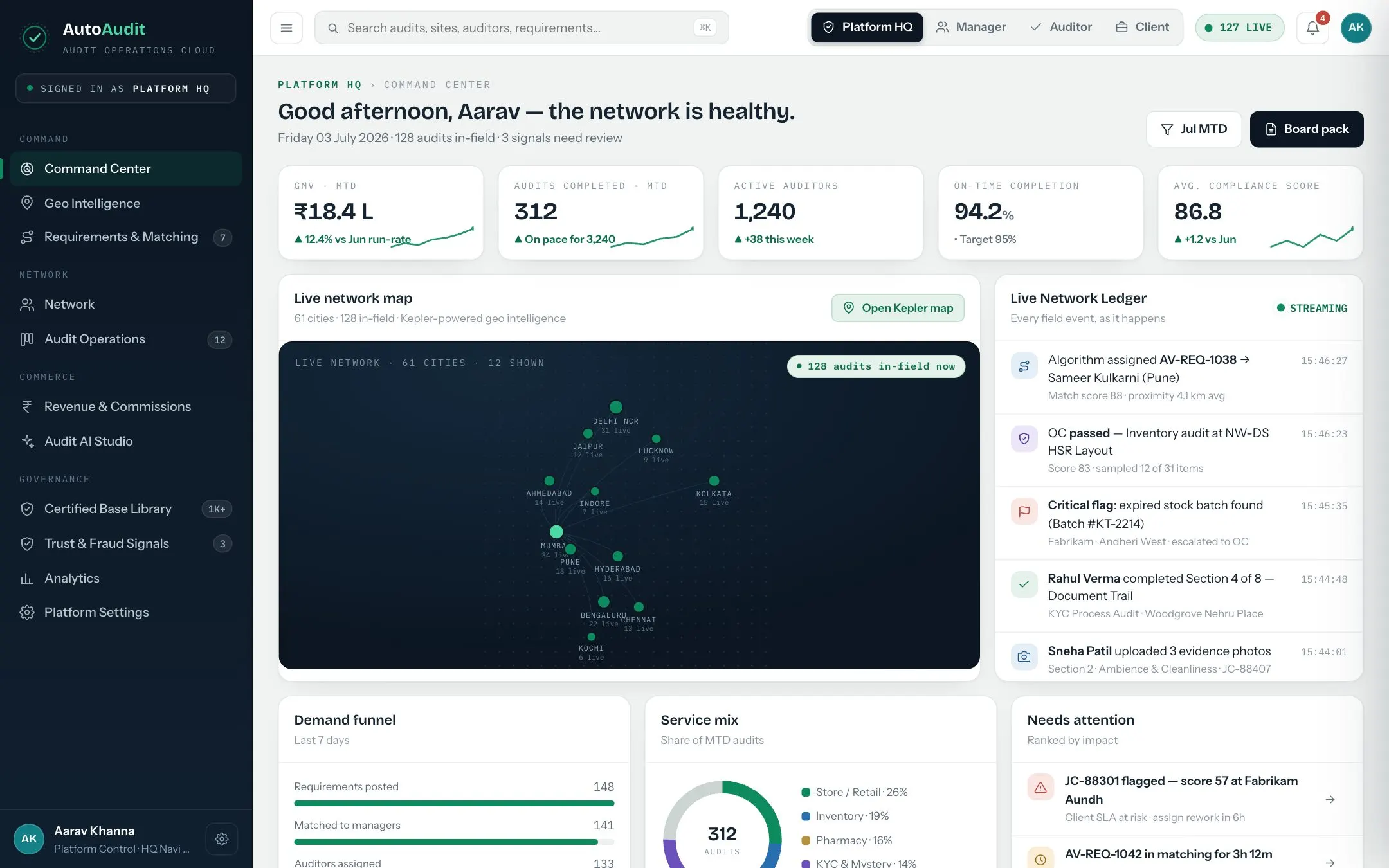Click critical flag icon in ledger
Image resolution: width=1389 pixels, height=868 pixels.
[1024, 511]
